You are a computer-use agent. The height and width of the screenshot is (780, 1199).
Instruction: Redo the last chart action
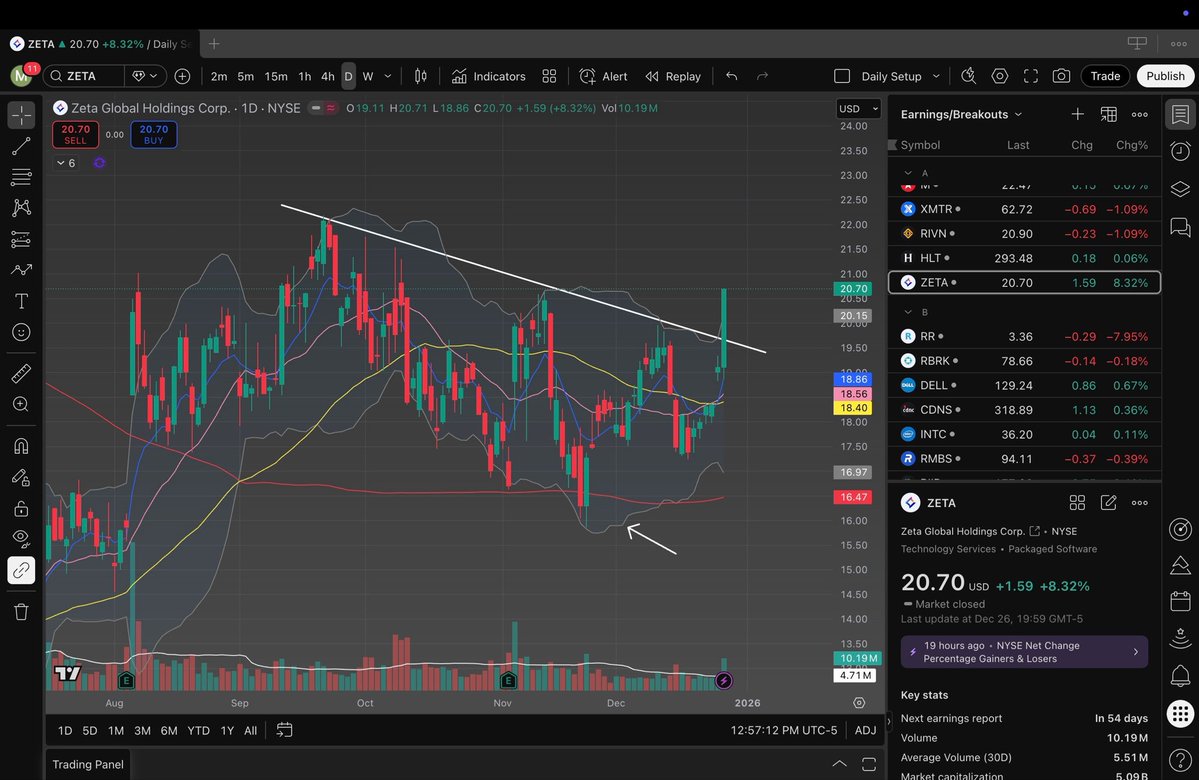pos(762,76)
